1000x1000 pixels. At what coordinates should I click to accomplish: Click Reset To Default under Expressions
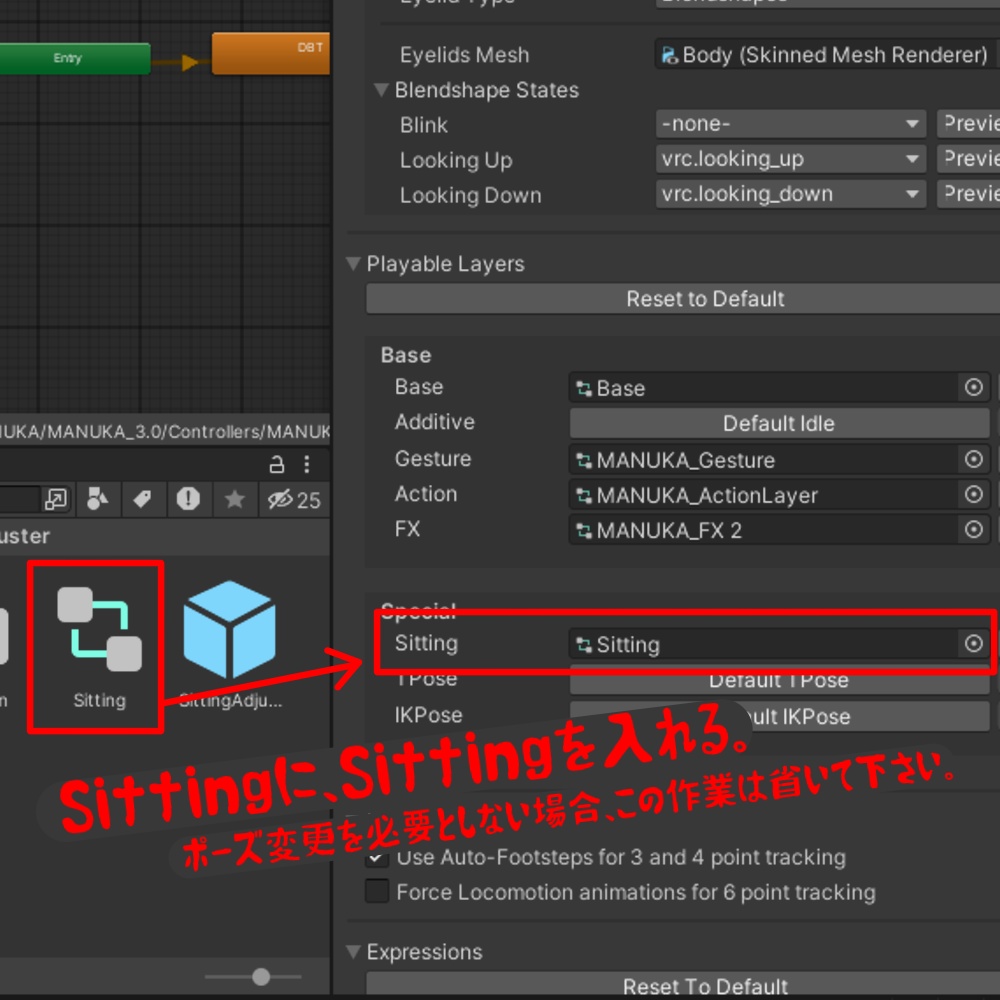pyautogui.click(x=683, y=985)
